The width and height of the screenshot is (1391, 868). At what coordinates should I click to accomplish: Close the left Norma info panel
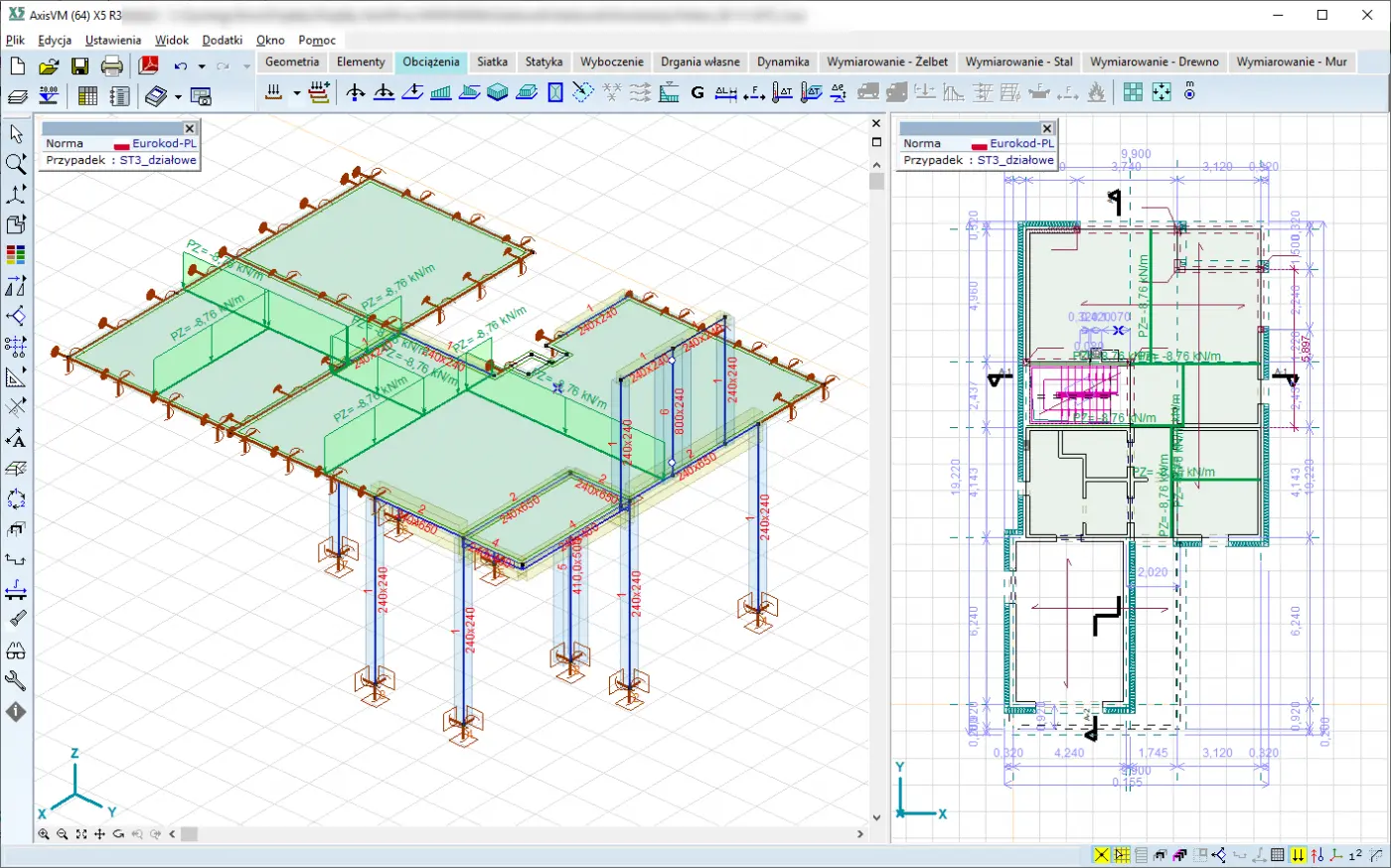(190, 128)
